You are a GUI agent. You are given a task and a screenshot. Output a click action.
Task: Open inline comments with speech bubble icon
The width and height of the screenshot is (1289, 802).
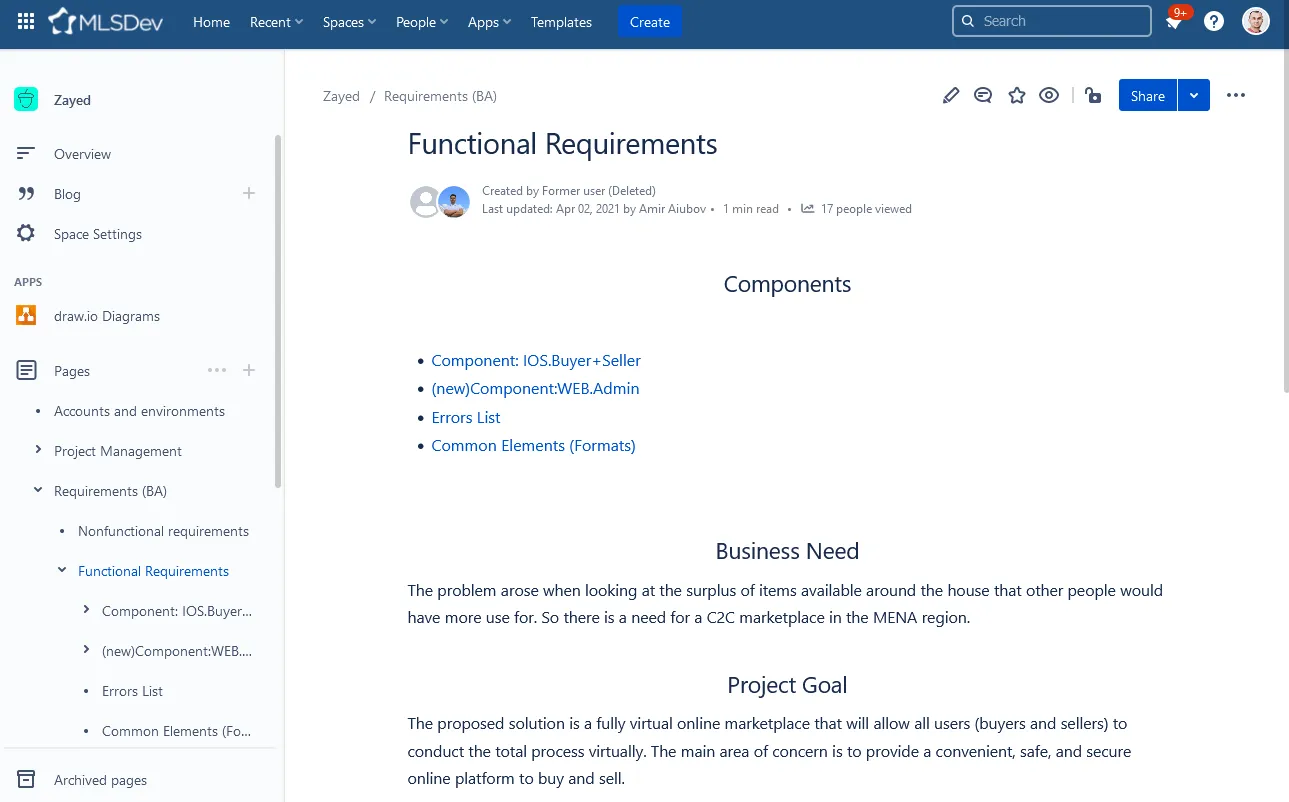pyautogui.click(x=983, y=95)
